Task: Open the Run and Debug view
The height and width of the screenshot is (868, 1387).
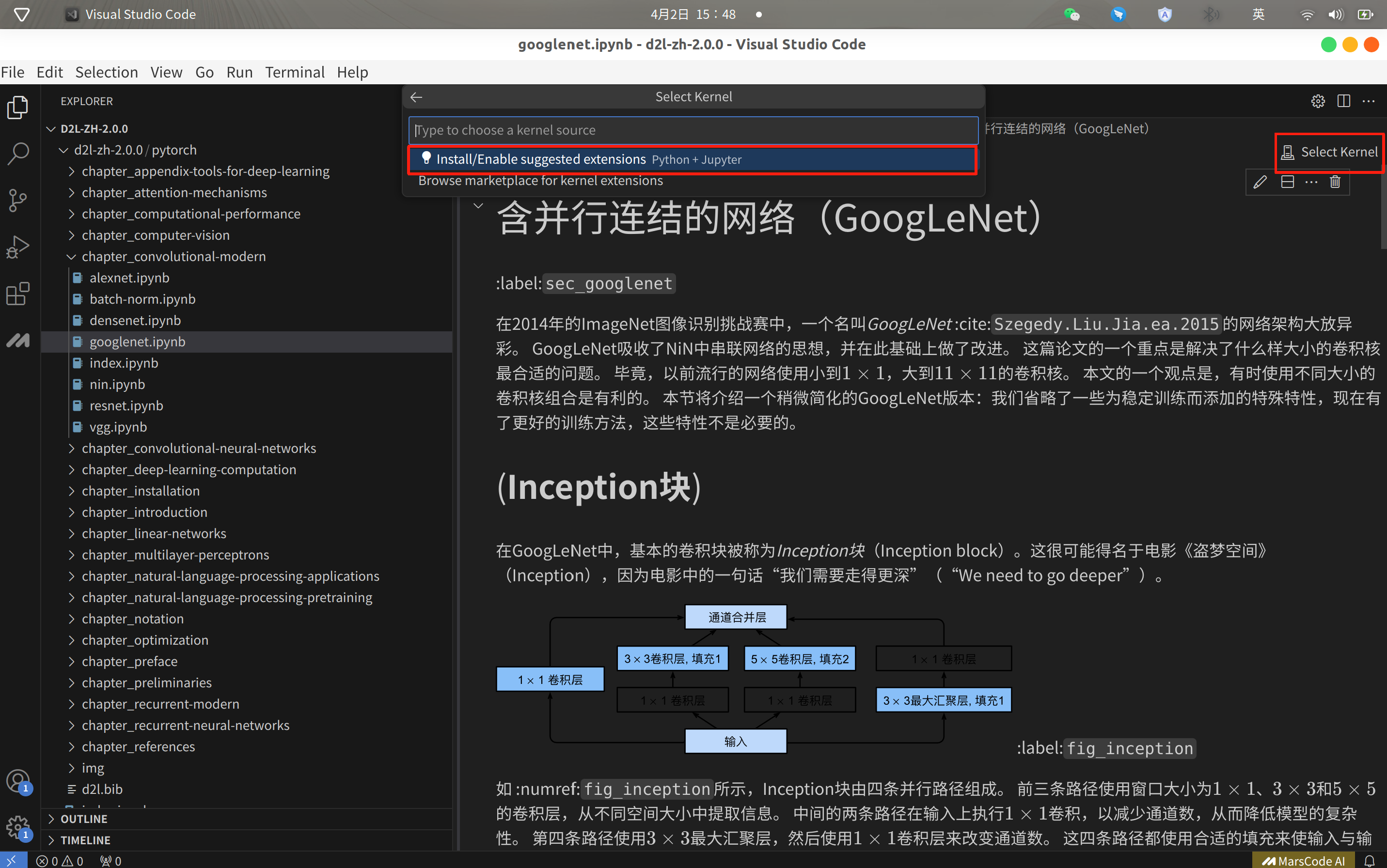Action: [x=18, y=248]
